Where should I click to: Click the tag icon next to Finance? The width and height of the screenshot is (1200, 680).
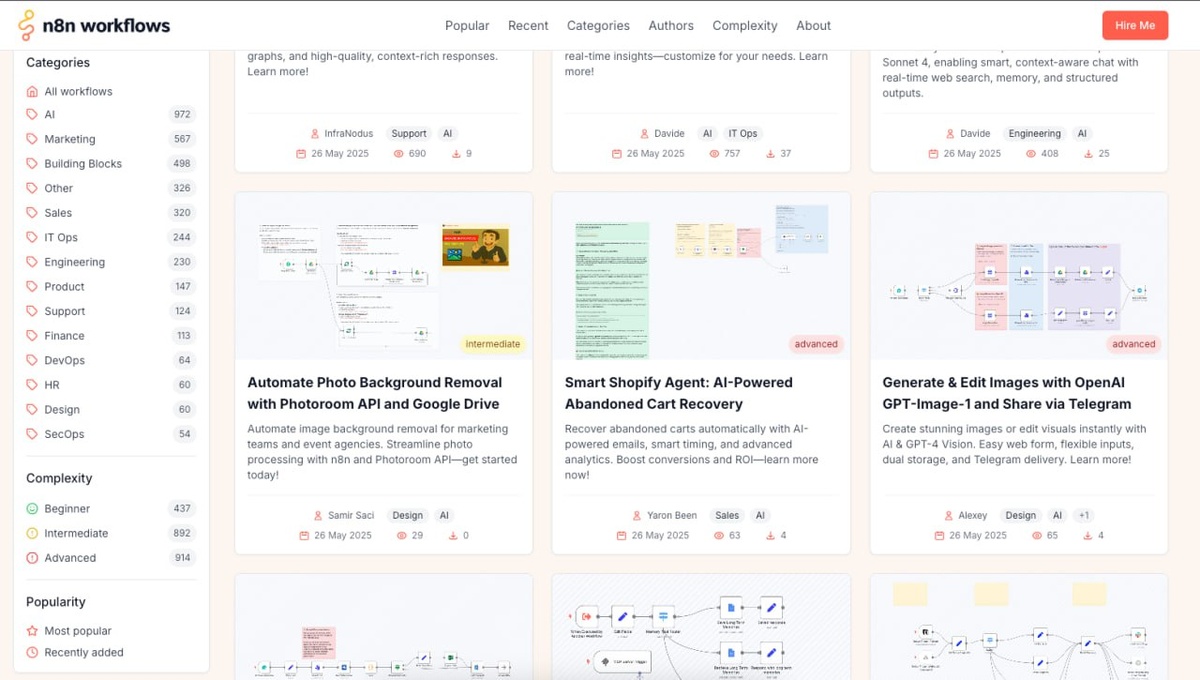pyautogui.click(x=33, y=336)
